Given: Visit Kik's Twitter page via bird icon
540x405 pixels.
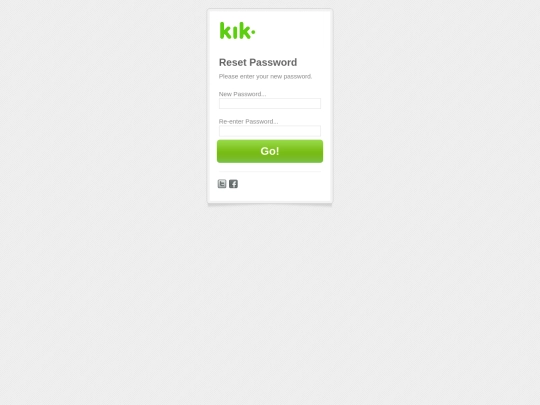Looking at the screenshot, I should point(222,184).
